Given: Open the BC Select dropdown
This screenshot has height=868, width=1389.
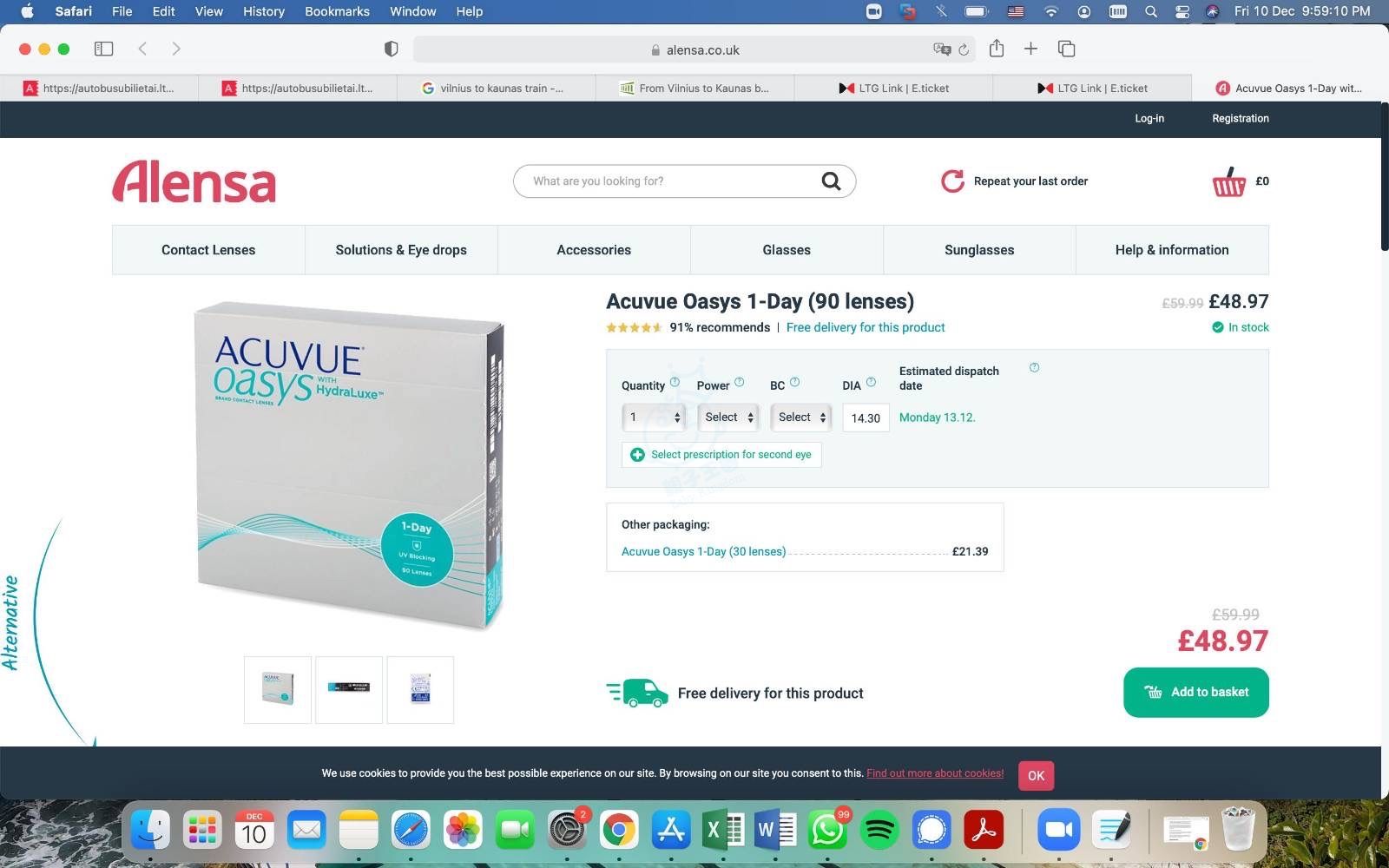Looking at the screenshot, I should coord(800,418).
